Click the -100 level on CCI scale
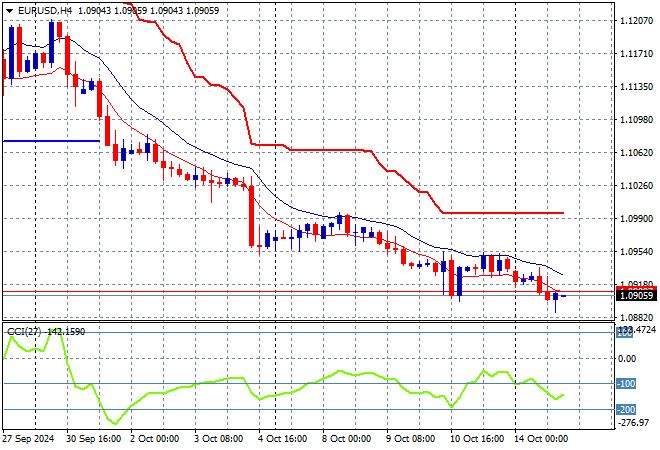 click(x=627, y=384)
